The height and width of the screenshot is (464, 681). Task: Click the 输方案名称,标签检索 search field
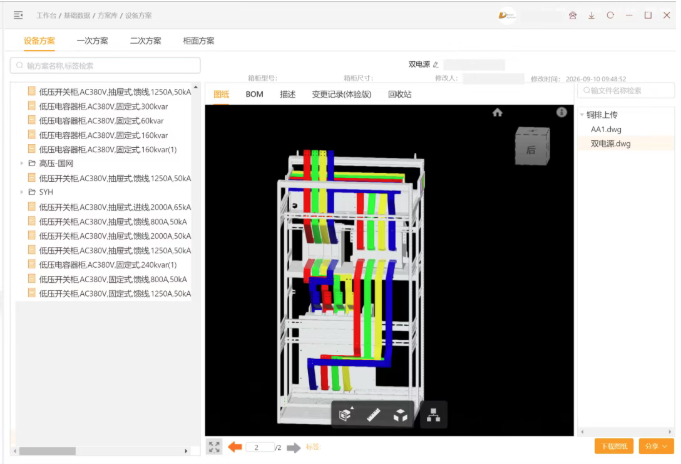point(105,66)
